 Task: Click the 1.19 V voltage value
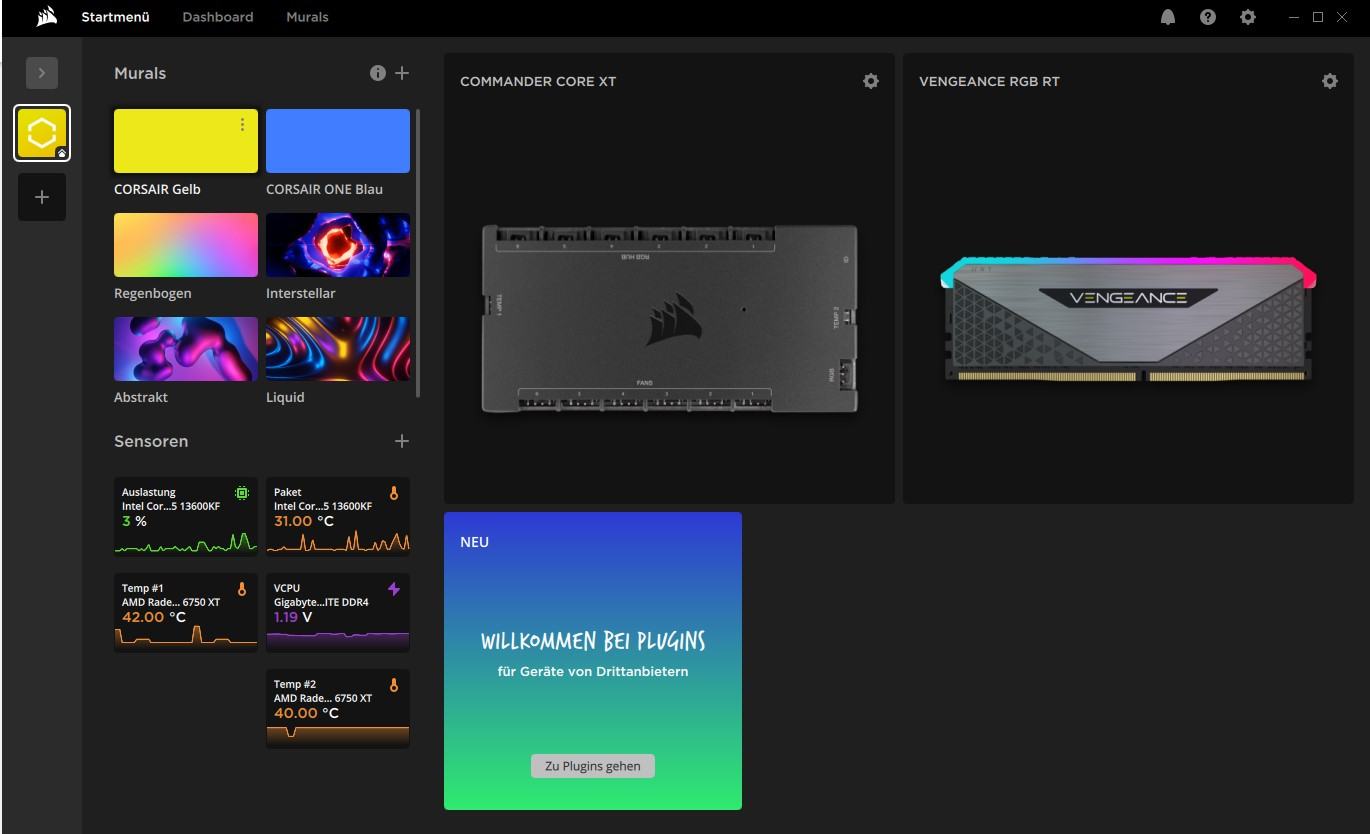293,617
